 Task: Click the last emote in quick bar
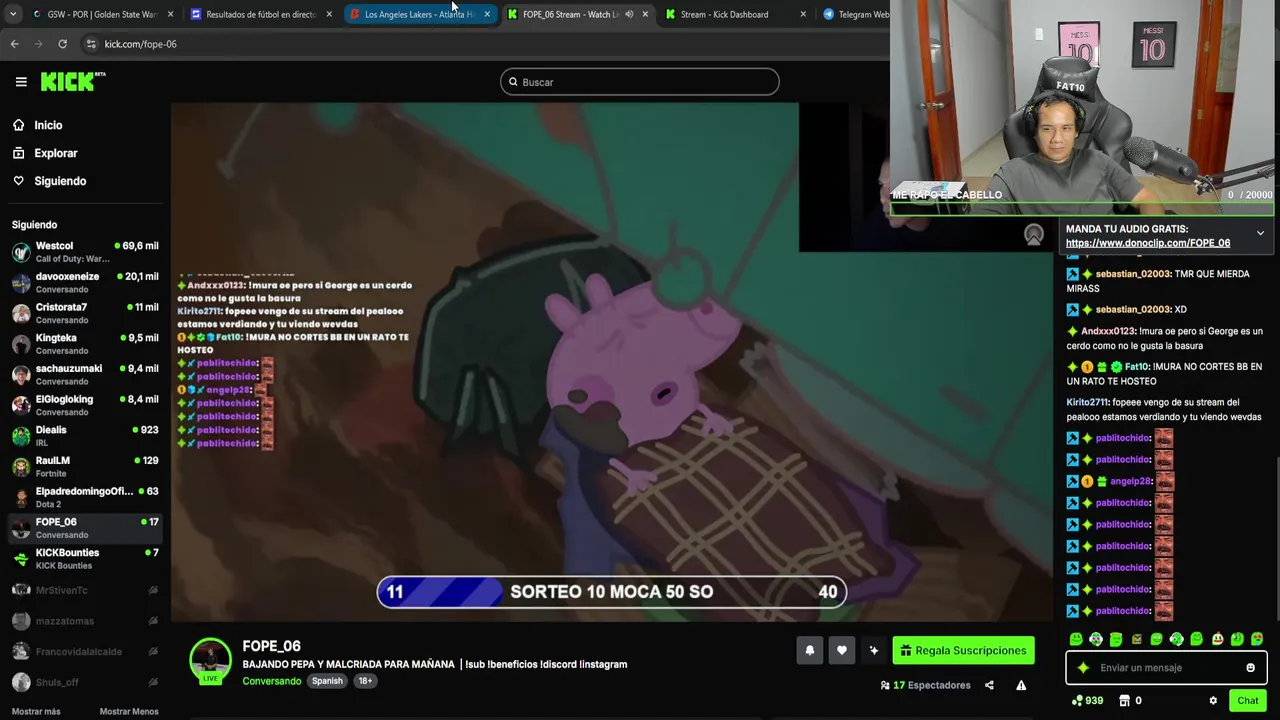point(1257,639)
